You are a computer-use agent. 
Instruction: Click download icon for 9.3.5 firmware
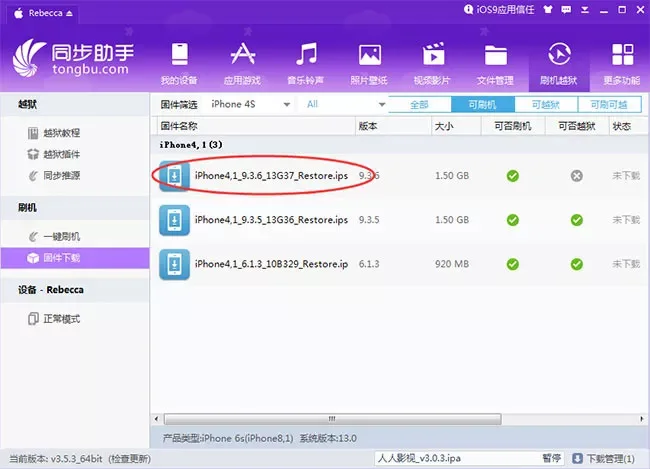175,220
